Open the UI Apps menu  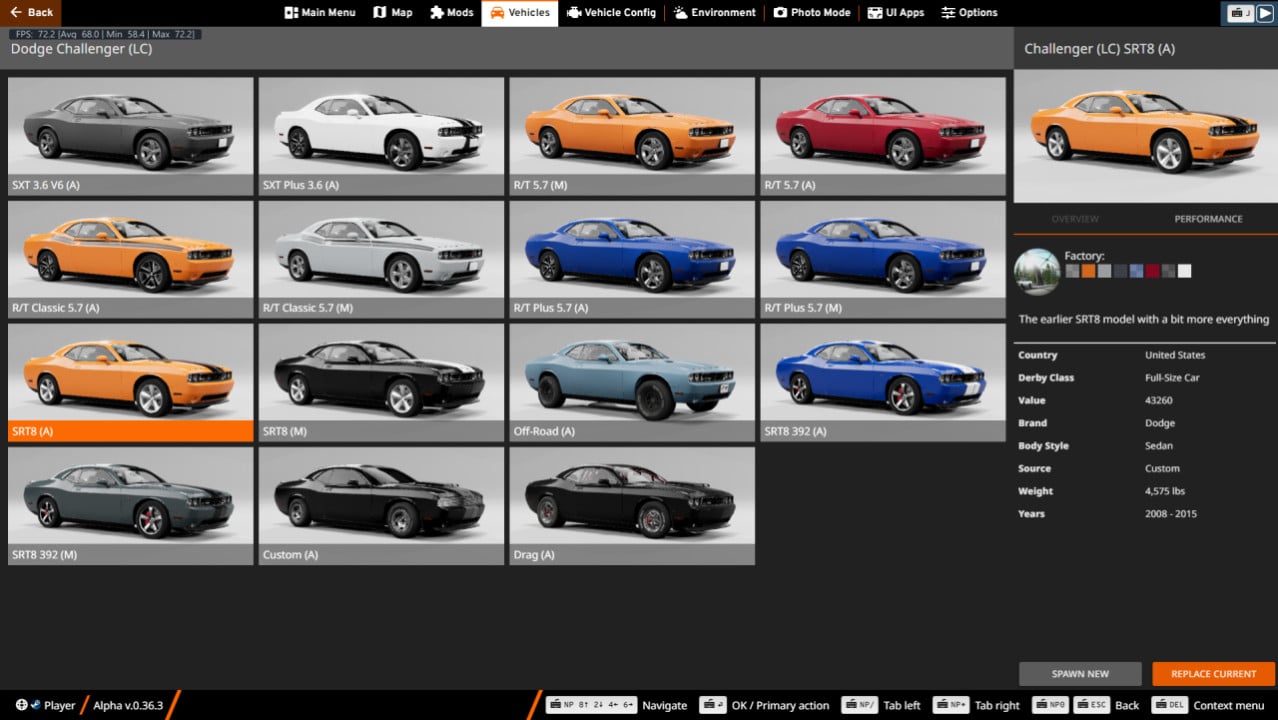tap(895, 12)
